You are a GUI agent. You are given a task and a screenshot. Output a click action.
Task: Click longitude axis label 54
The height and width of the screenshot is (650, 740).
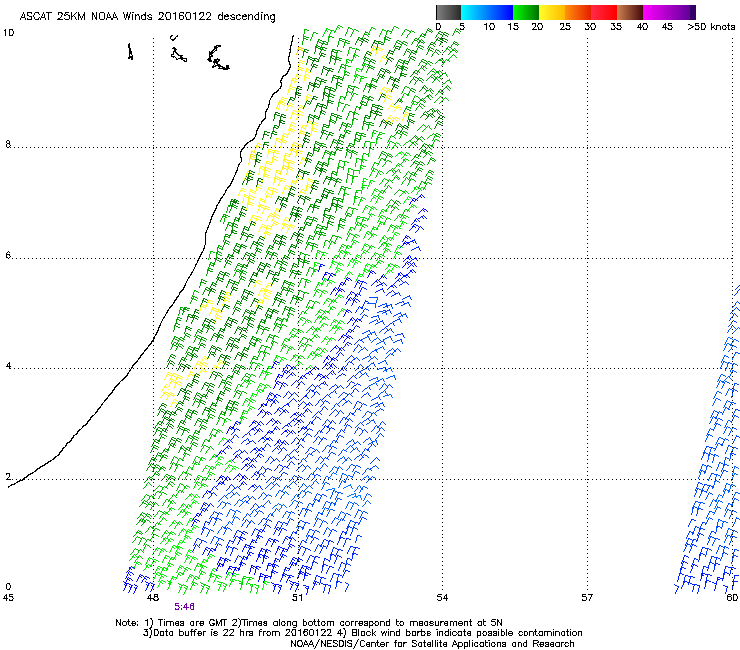pos(442,598)
